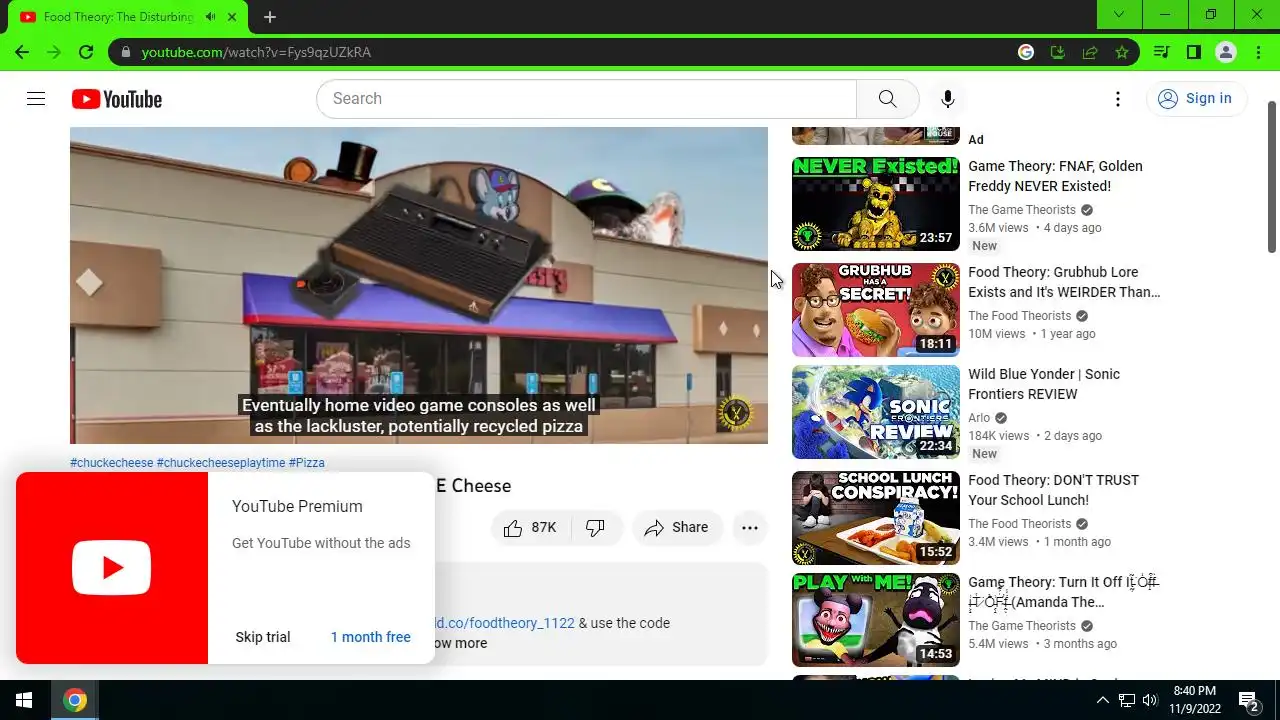Open YouTube settings three-dot menu
Screen dimensions: 1280x720
1118,98
